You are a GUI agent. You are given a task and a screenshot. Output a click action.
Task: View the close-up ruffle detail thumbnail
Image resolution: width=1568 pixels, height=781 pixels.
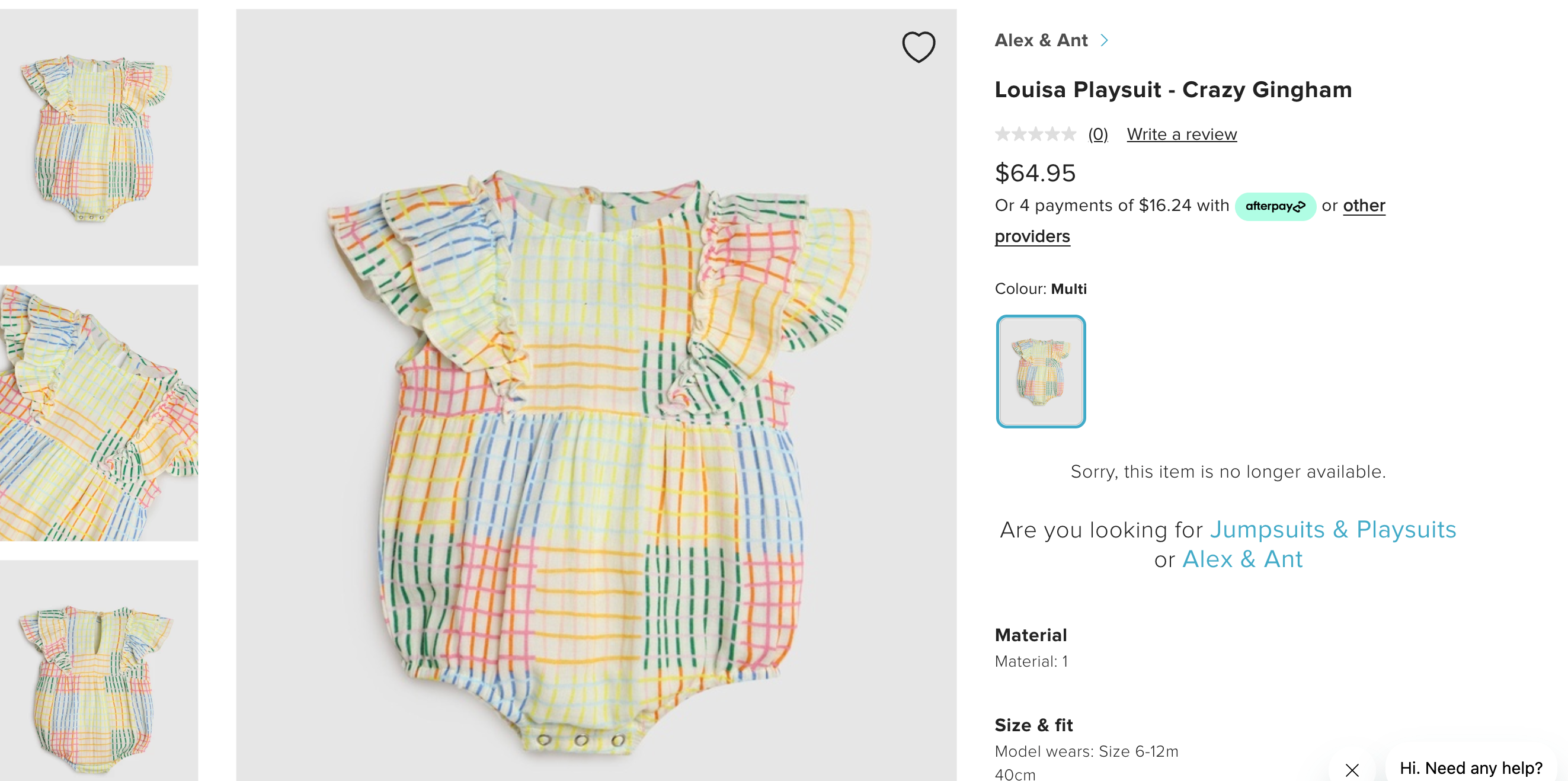click(x=98, y=412)
